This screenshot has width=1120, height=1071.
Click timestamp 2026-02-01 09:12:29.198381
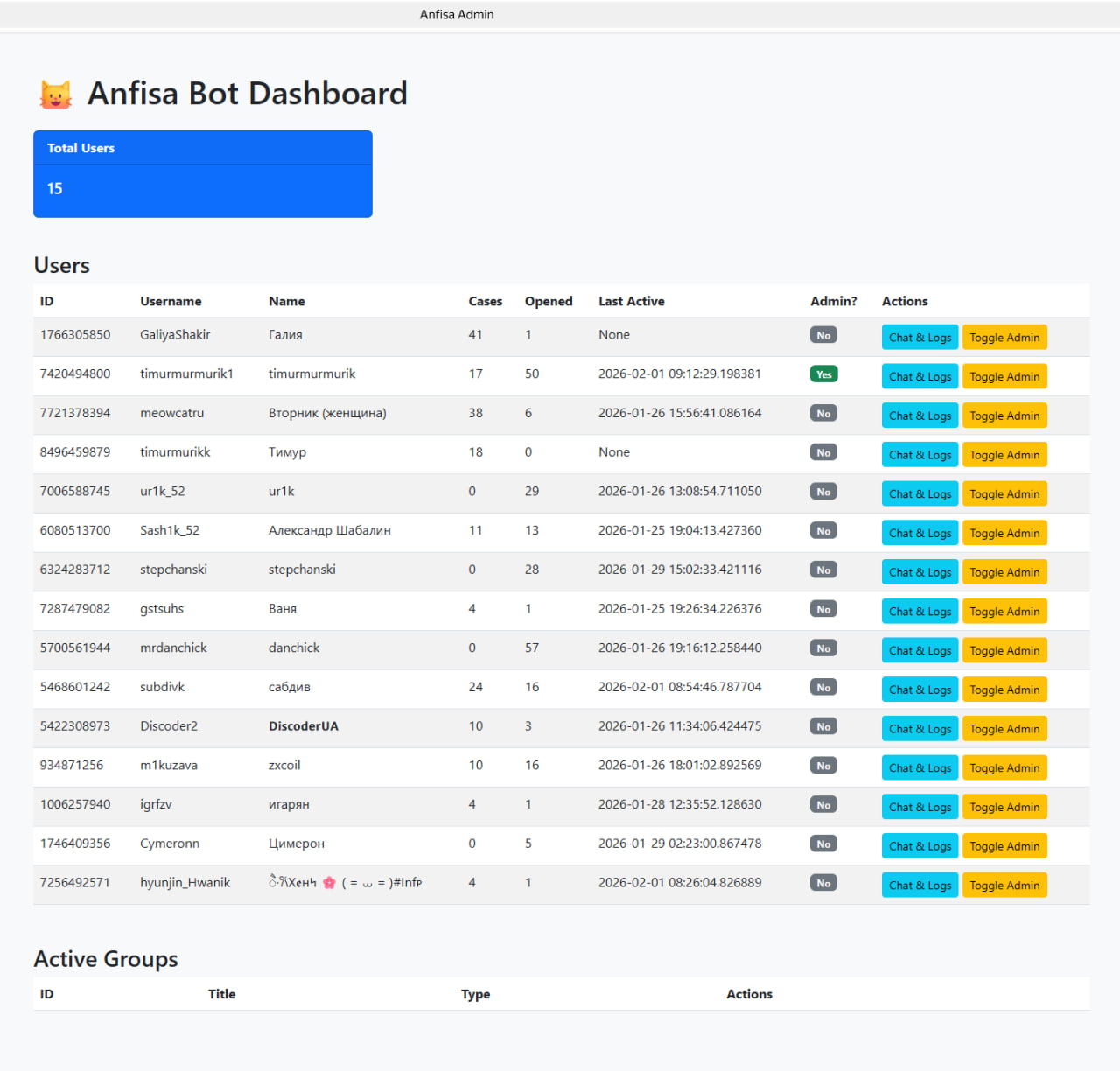click(x=680, y=374)
